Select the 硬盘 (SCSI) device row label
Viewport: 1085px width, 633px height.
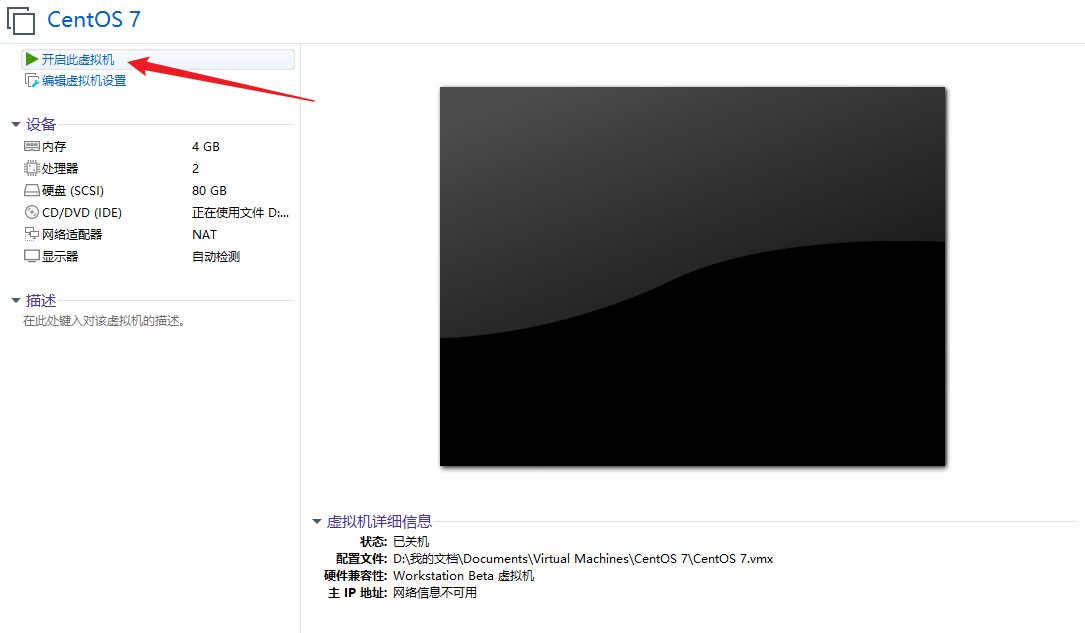pyautogui.click(x=73, y=190)
